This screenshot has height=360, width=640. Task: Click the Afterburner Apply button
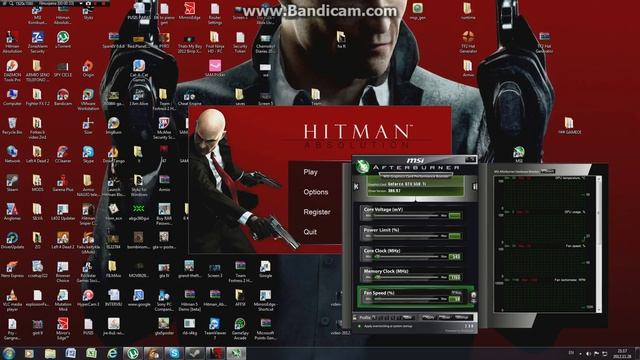coord(428,317)
